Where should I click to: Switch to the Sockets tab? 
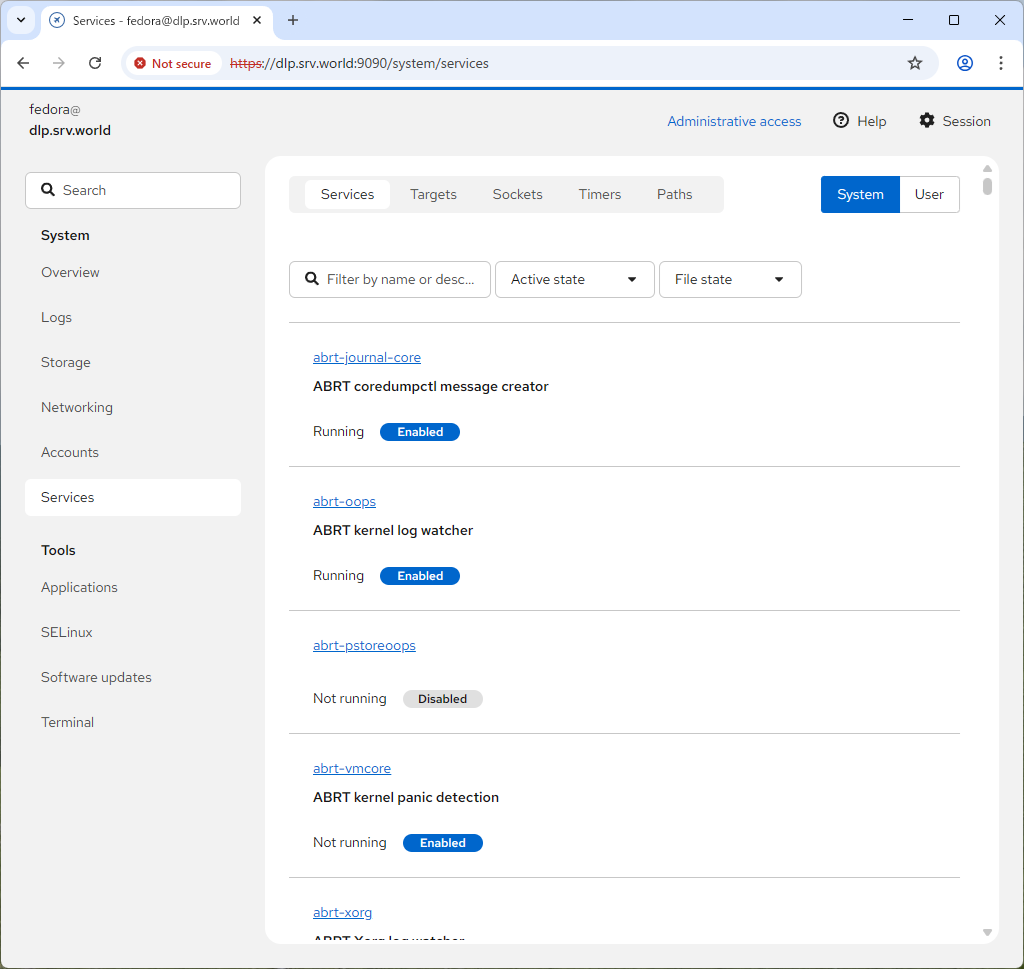click(x=517, y=195)
